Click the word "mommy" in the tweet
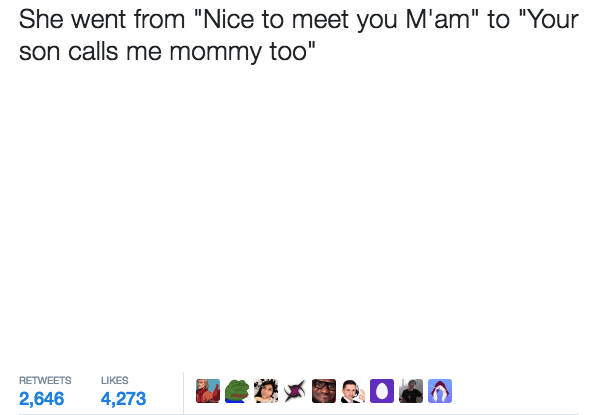Image resolution: width=603 pixels, height=415 pixels. [x=215, y=53]
